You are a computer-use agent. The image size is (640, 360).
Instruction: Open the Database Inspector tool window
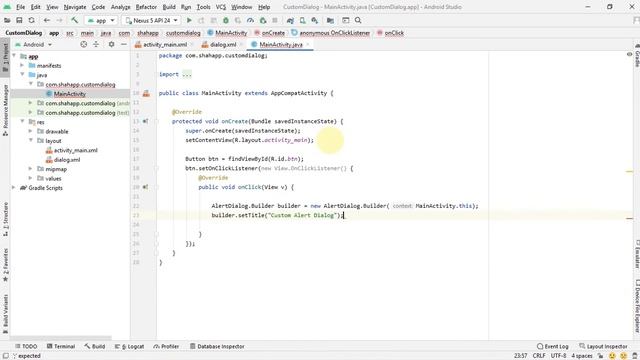tap(217, 346)
